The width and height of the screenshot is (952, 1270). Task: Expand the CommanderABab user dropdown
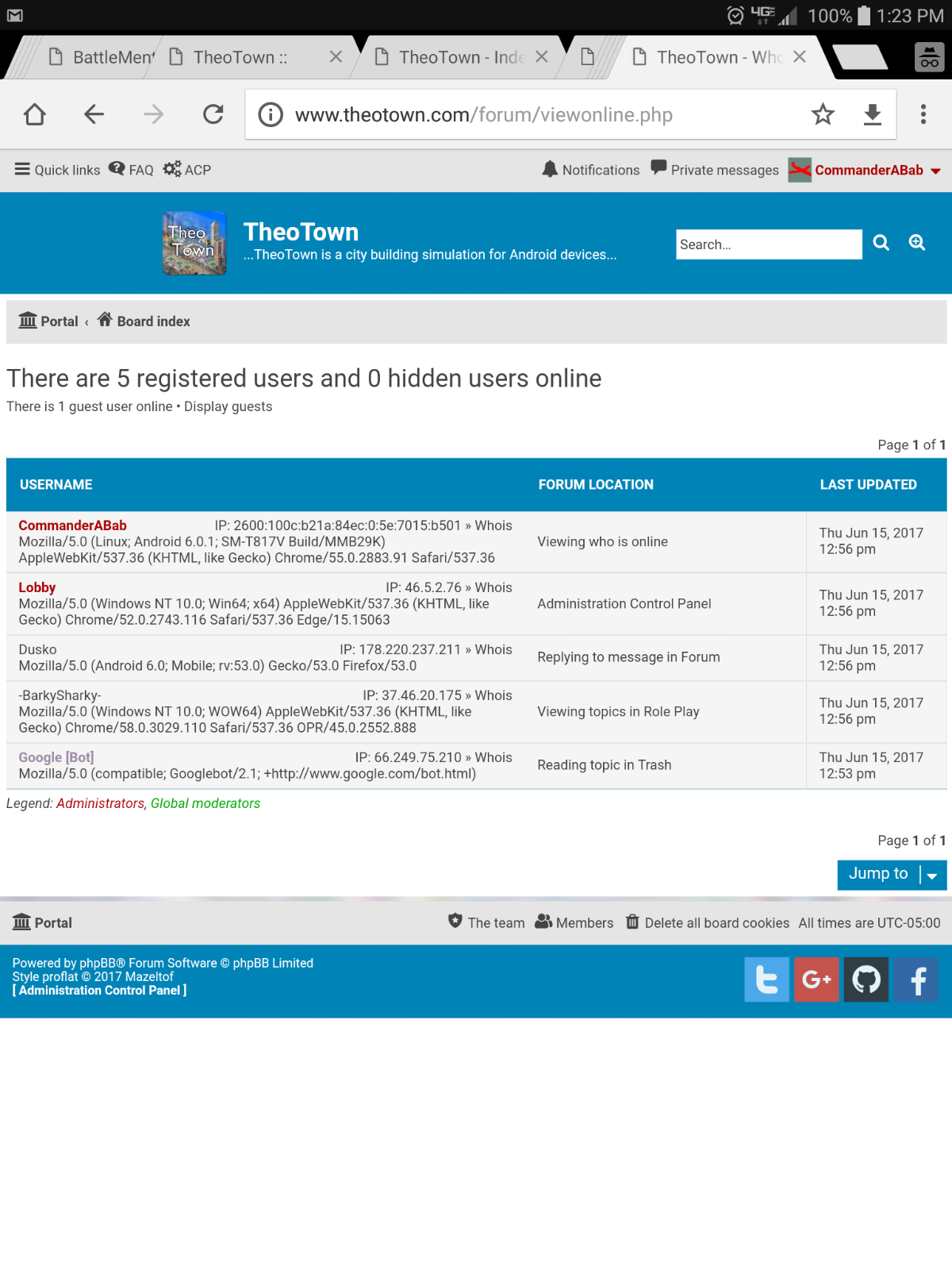tap(877, 170)
